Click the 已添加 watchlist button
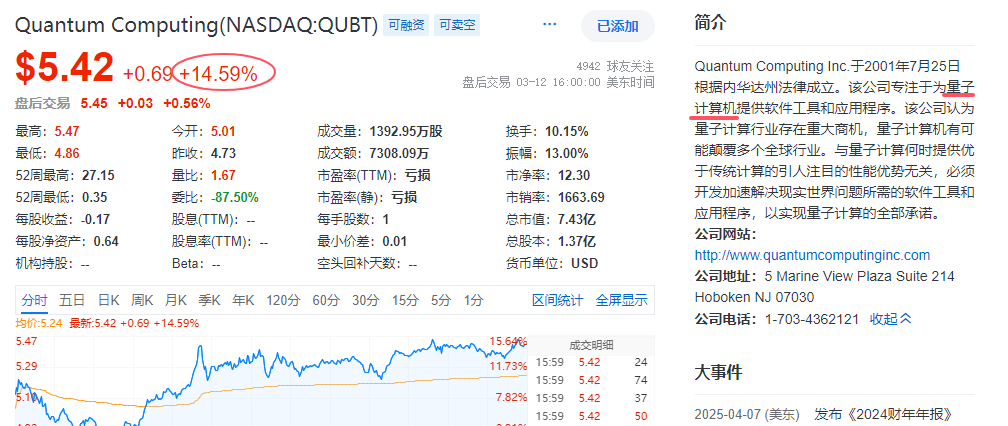 (618, 26)
